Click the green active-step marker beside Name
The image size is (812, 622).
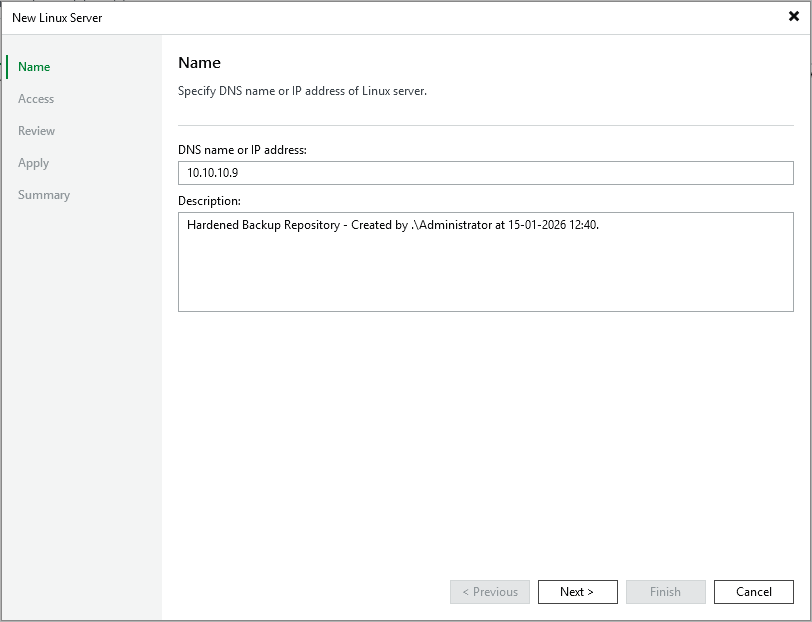[7, 67]
